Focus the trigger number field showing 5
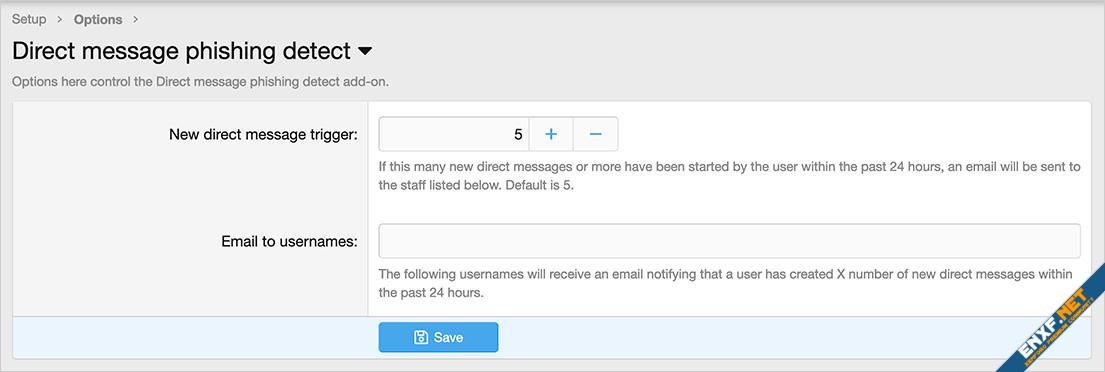 [454, 134]
